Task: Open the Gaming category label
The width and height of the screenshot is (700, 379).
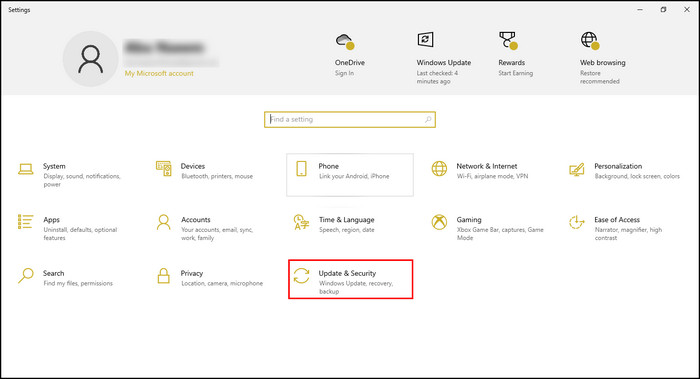Action: [469, 220]
